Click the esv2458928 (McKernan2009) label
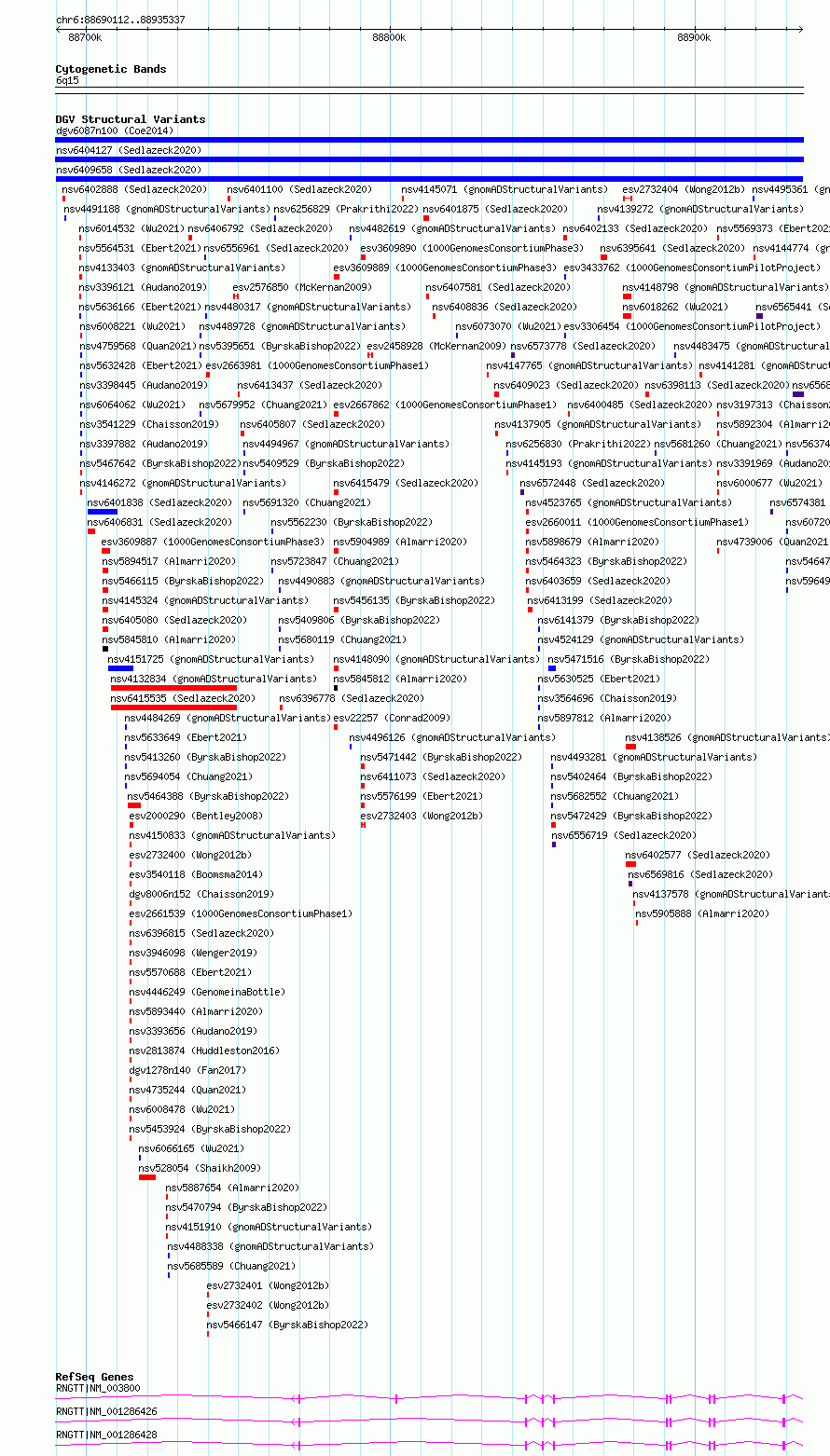This screenshot has height=1456, width=830. [436, 346]
